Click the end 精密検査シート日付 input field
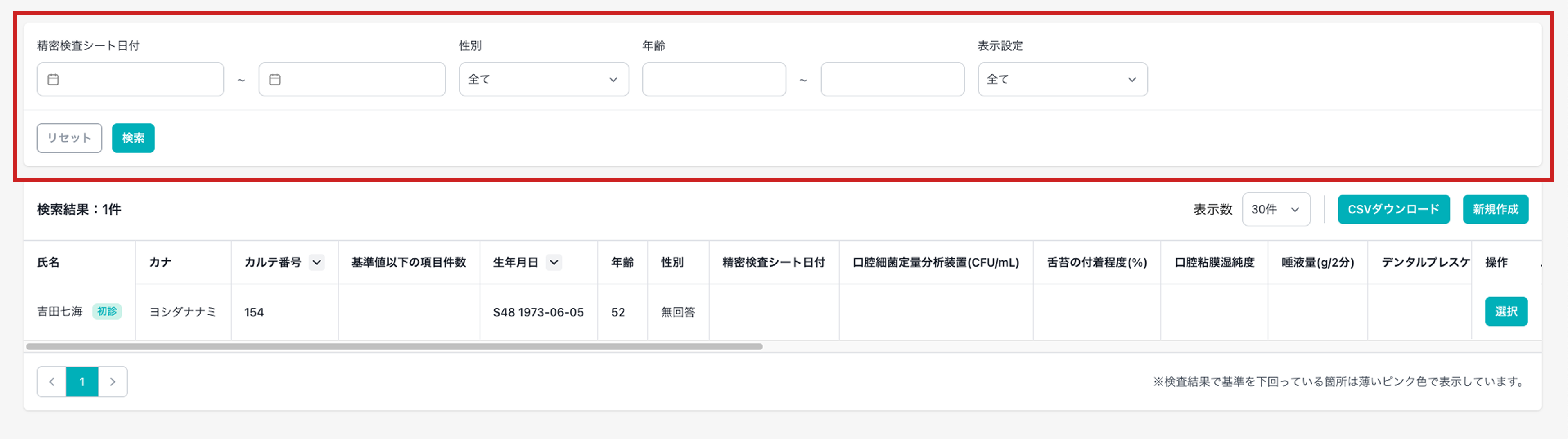 (x=352, y=79)
